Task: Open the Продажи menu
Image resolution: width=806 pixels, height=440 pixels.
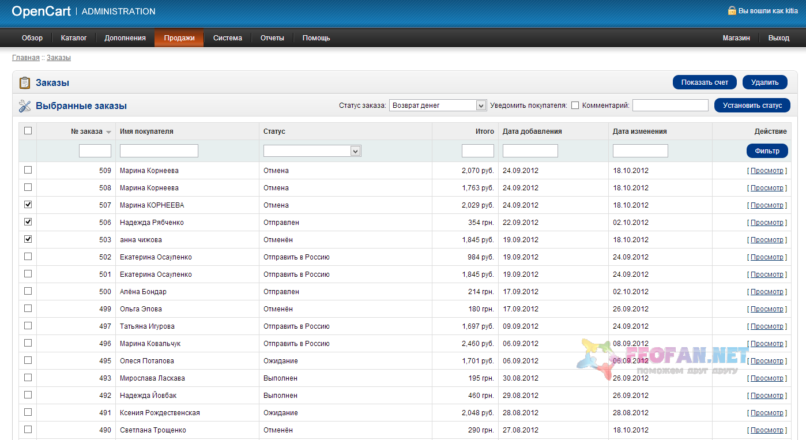Action: [179, 38]
